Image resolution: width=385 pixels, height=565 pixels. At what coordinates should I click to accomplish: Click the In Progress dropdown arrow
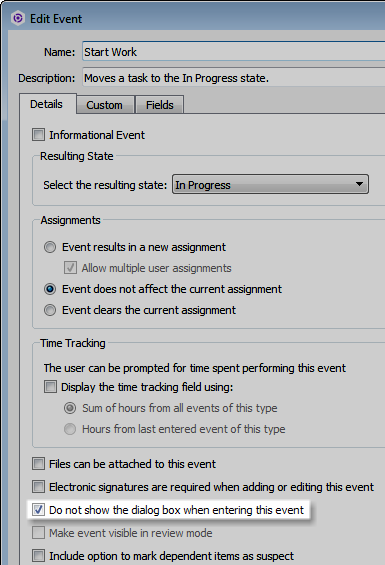[x=359, y=184]
